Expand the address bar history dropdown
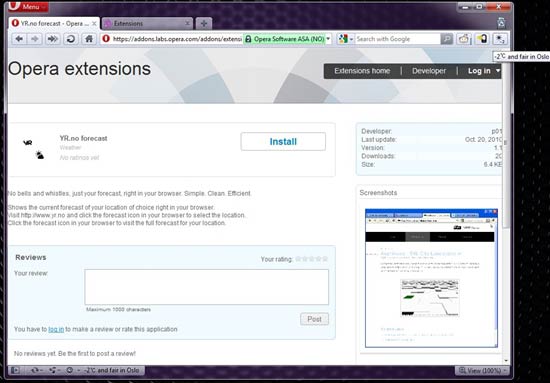Image resolution: width=550 pixels, height=383 pixels. point(328,39)
